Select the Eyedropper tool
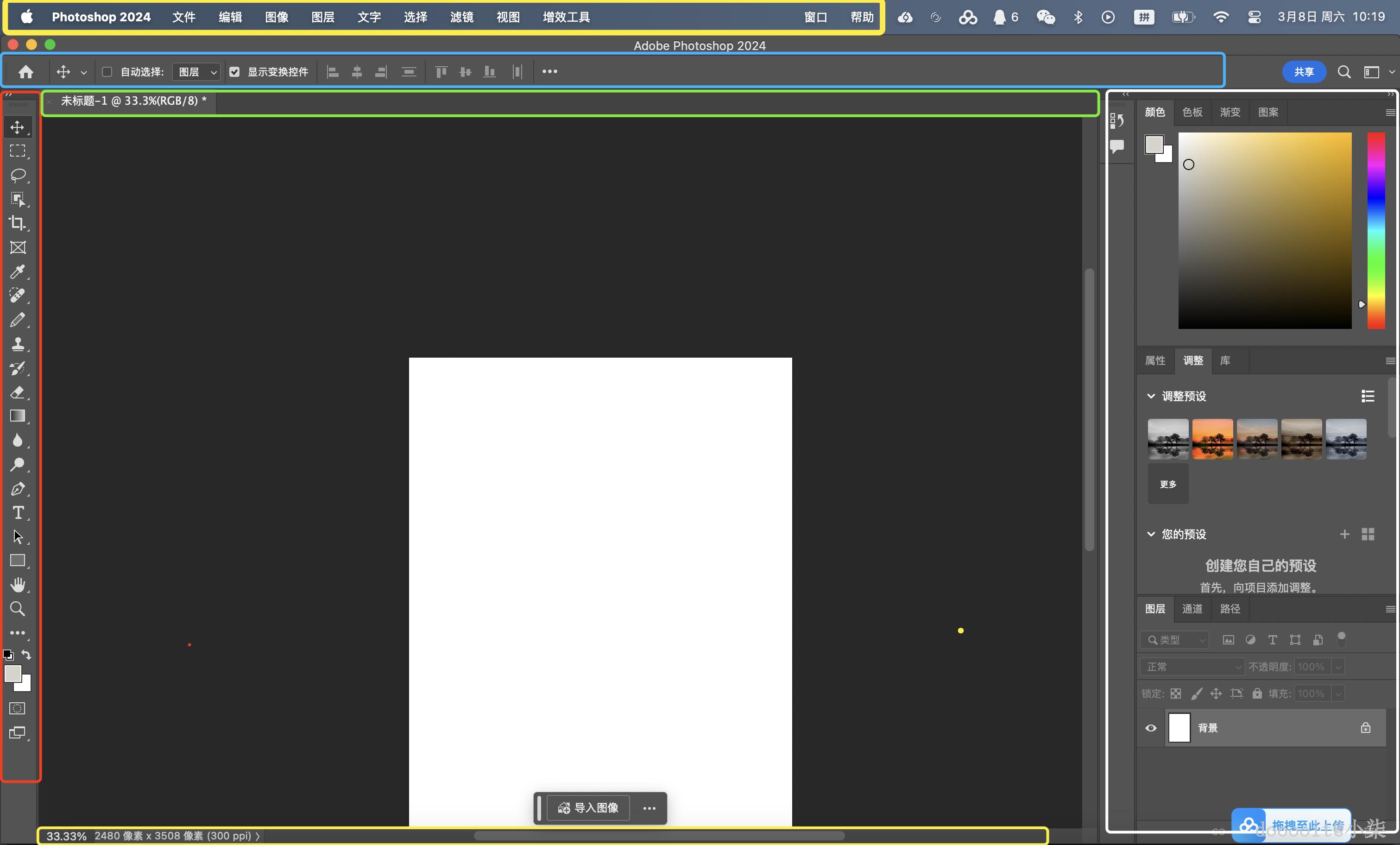 pyautogui.click(x=18, y=271)
